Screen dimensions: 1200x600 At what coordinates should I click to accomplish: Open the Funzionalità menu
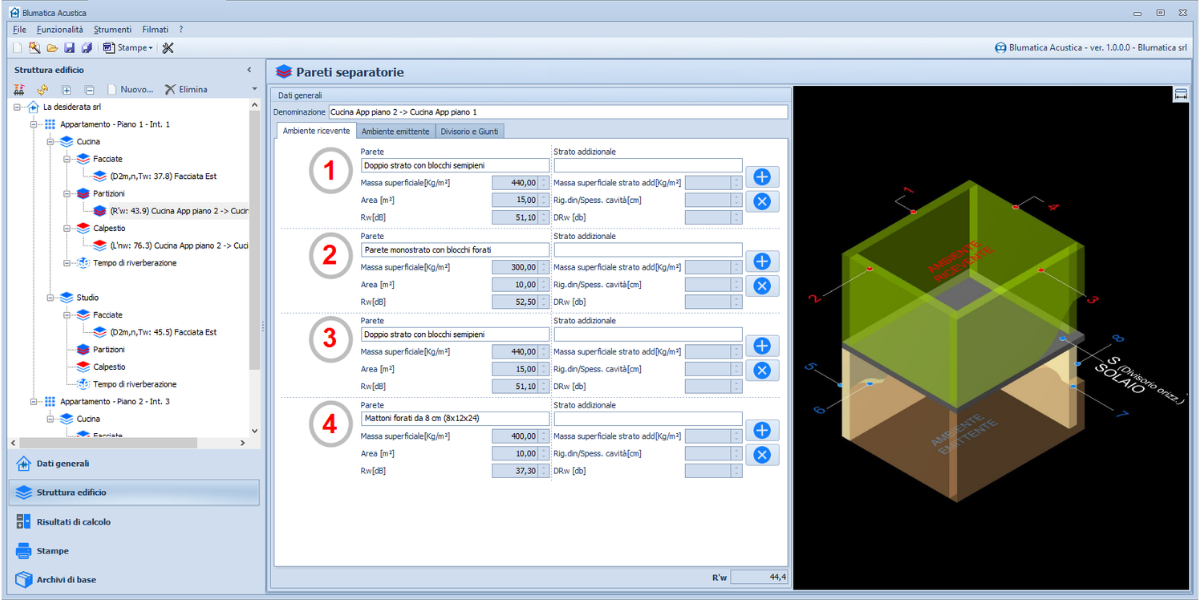pyautogui.click(x=60, y=30)
